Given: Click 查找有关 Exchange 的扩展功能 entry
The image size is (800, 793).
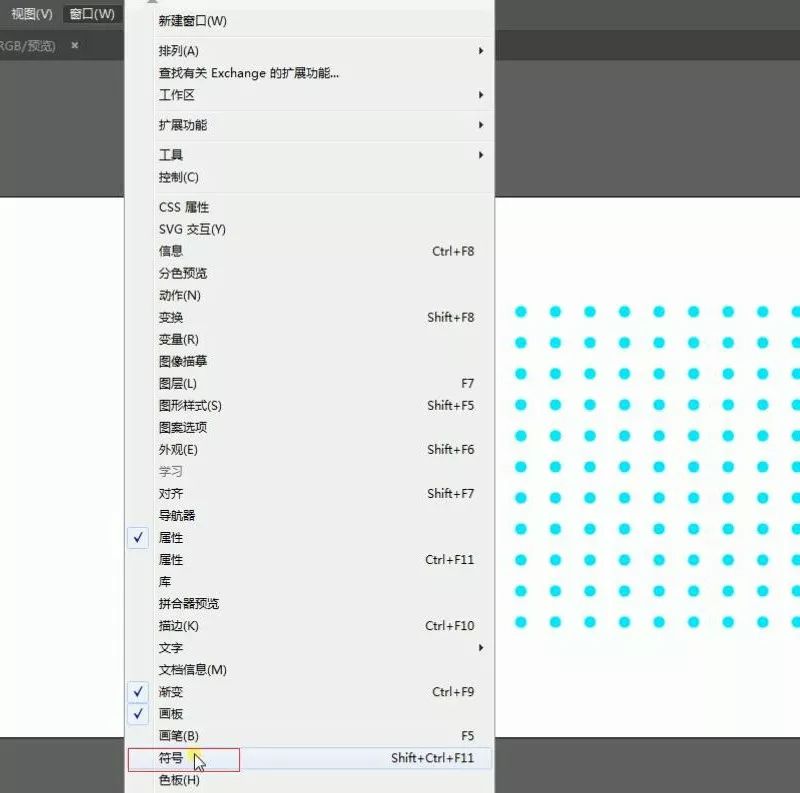Looking at the screenshot, I should coord(249,73).
